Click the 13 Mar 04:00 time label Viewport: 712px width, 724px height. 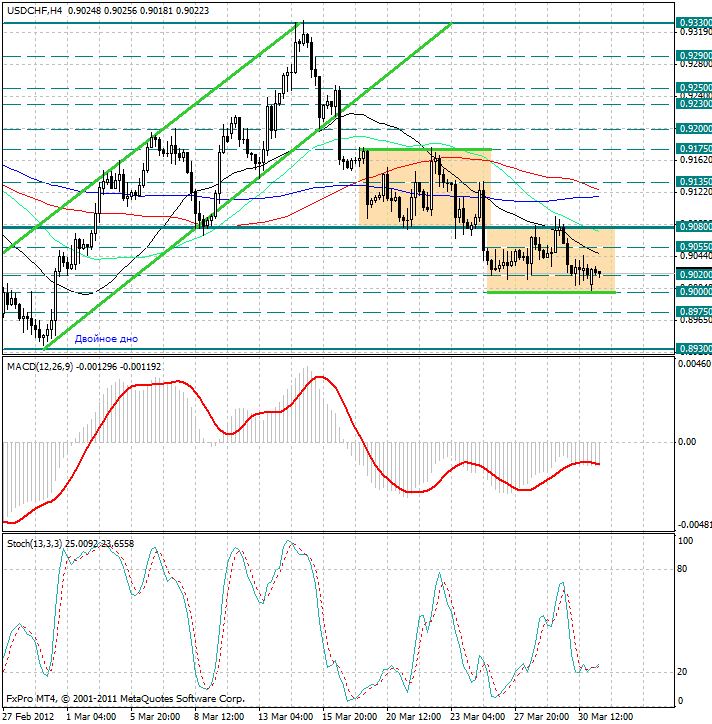click(x=285, y=717)
